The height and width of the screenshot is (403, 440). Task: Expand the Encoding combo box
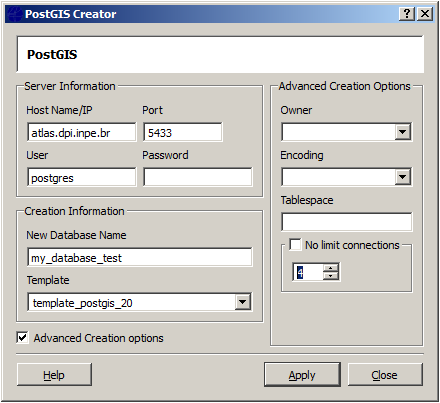click(403, 177)
